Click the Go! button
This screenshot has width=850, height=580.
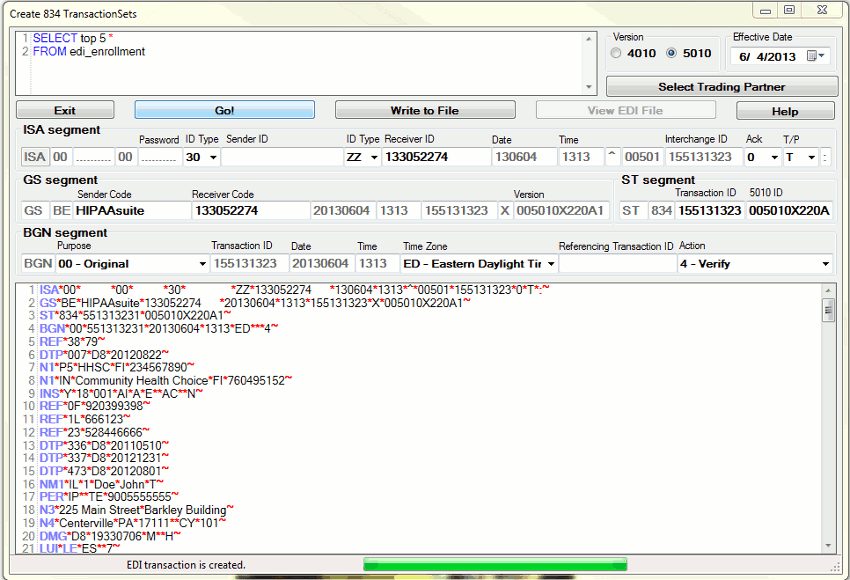coord(225,110)
